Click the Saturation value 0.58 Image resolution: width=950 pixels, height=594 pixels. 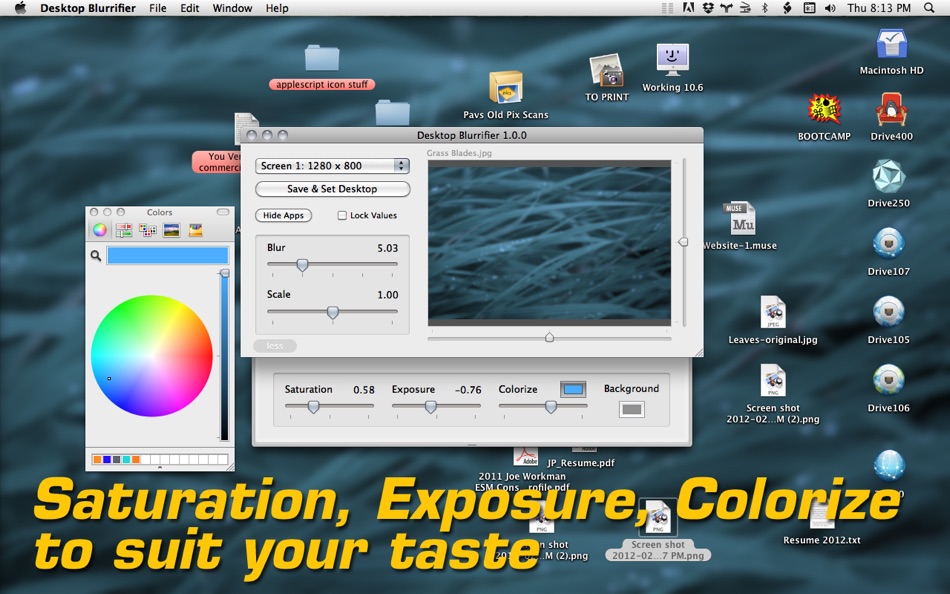[364, 390]
